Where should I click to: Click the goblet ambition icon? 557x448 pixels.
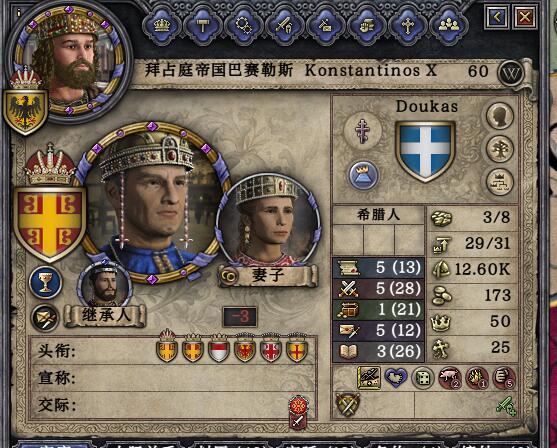(45, 282)
